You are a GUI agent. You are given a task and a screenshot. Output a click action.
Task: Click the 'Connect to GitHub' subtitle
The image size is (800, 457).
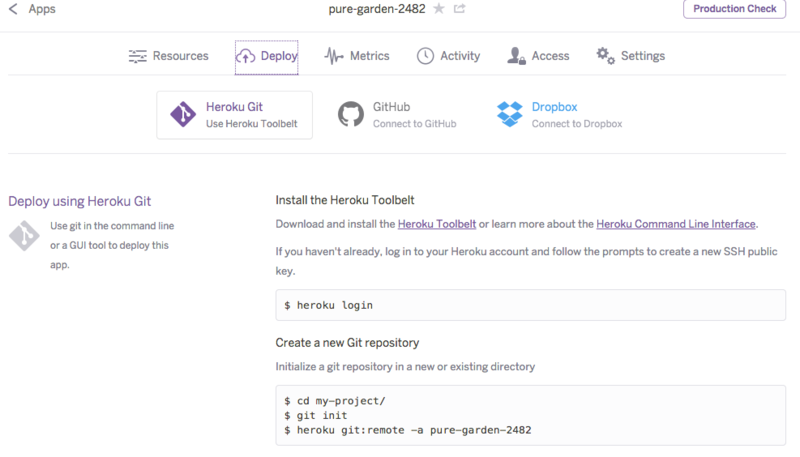point(414,123)
